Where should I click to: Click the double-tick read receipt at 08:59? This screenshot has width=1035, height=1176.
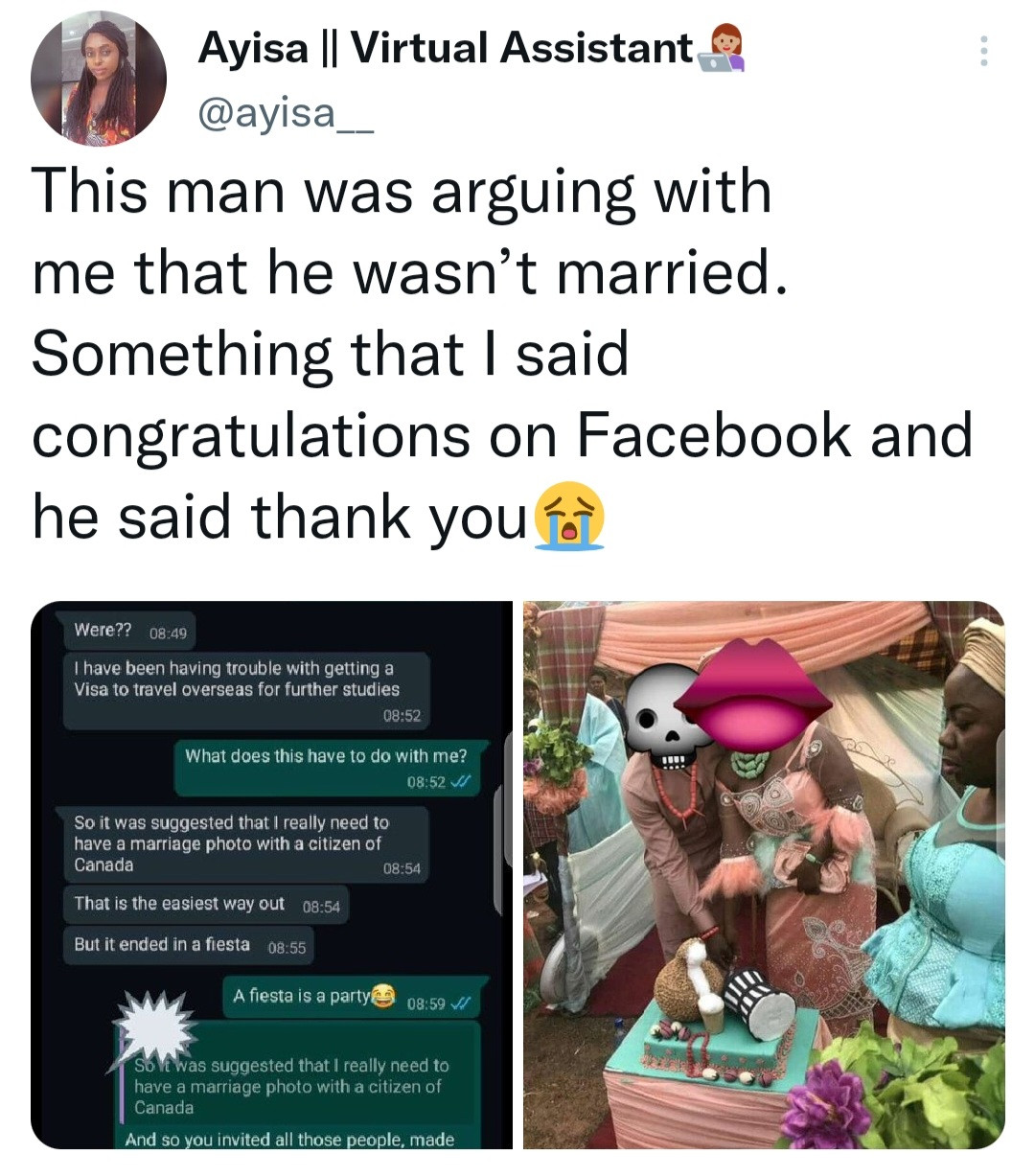point(462,1004)
